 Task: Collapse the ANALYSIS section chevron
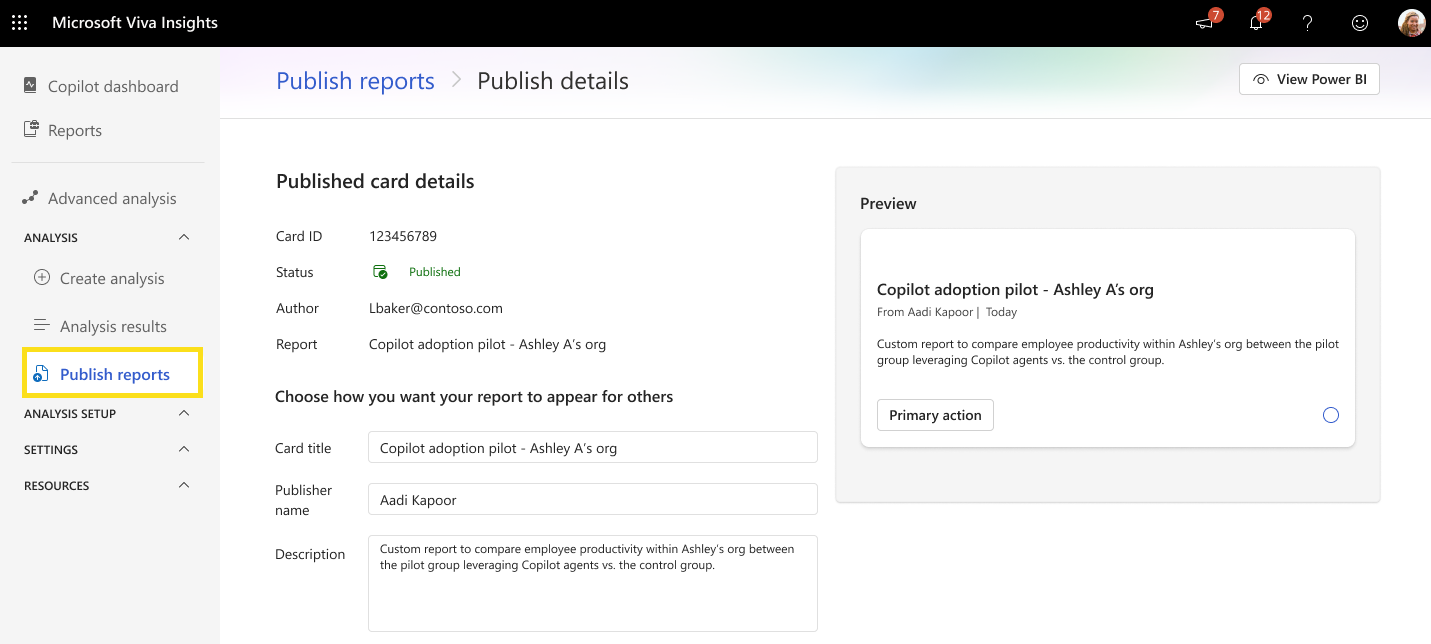tap(183, 237)
